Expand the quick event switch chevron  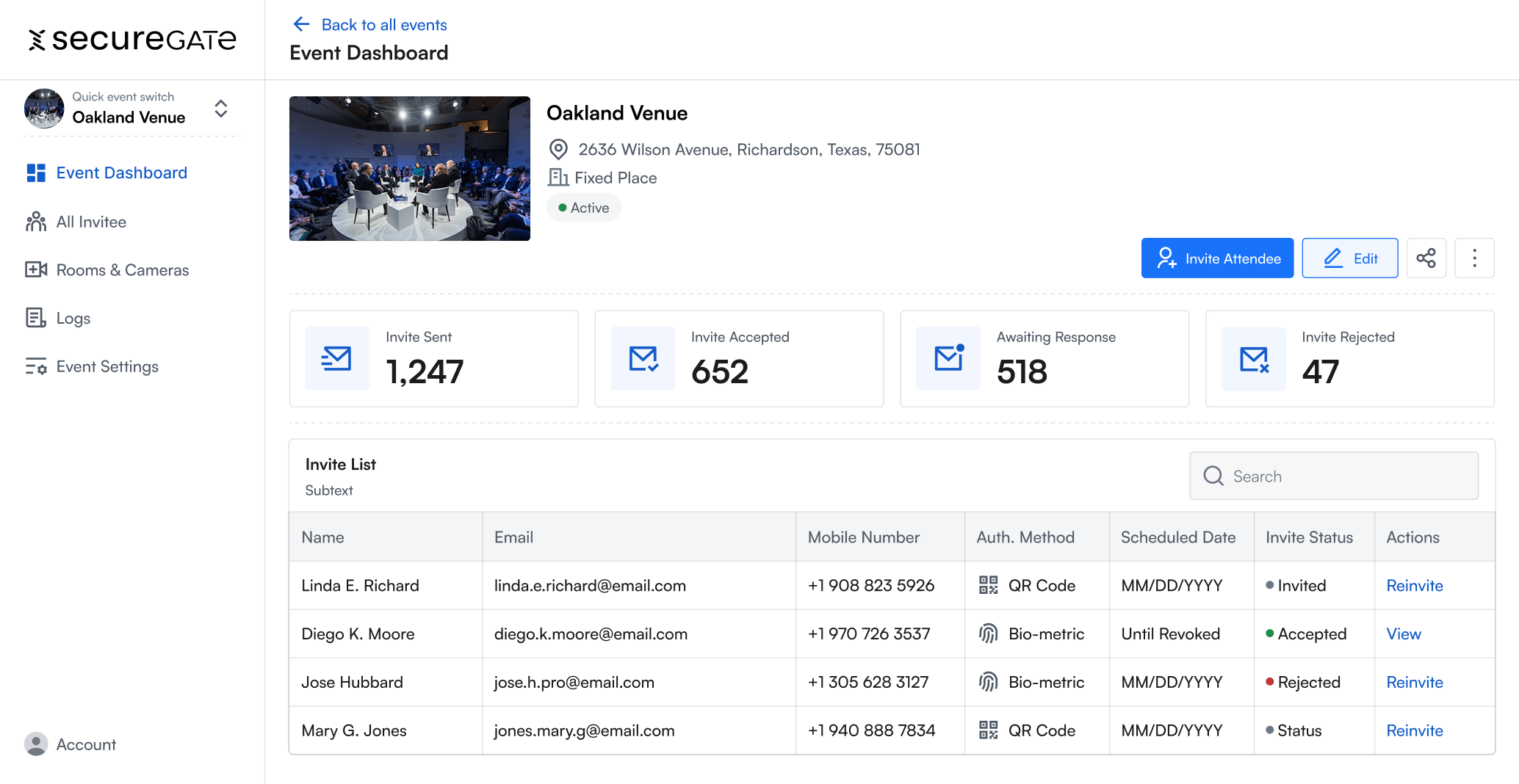221,109
